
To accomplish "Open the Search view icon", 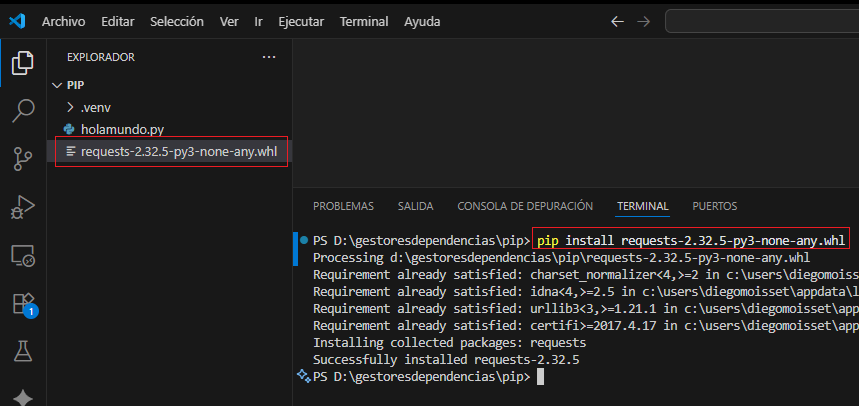I will coord(22,110).
